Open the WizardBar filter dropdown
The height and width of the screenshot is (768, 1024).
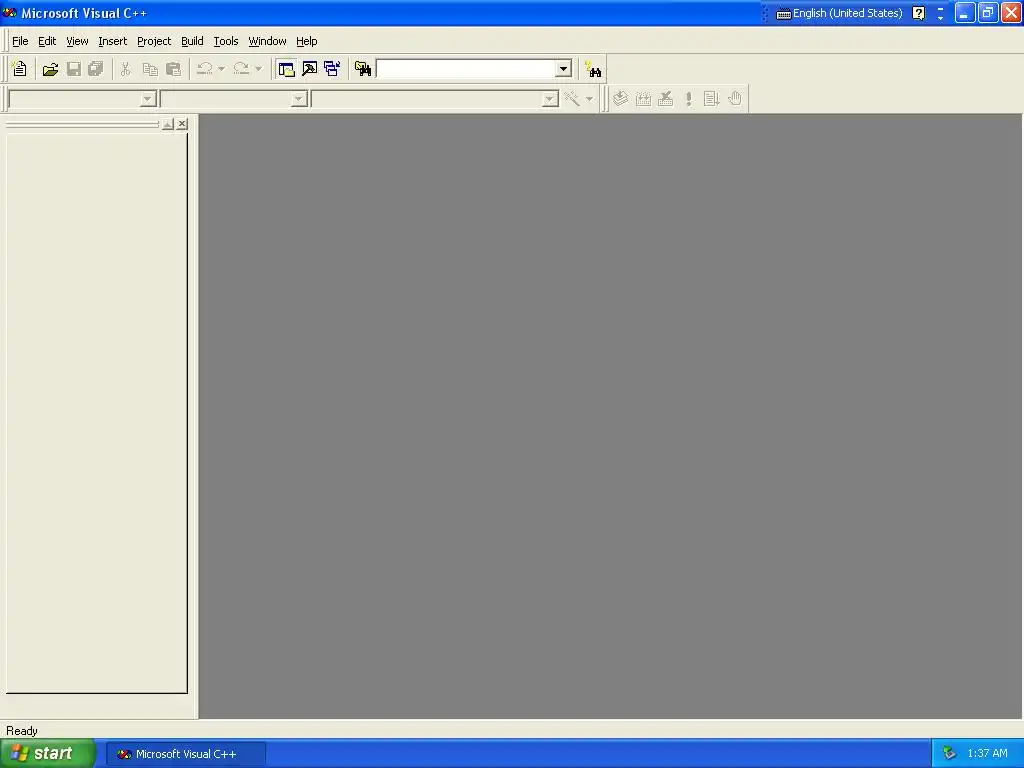tap(298, 99)
